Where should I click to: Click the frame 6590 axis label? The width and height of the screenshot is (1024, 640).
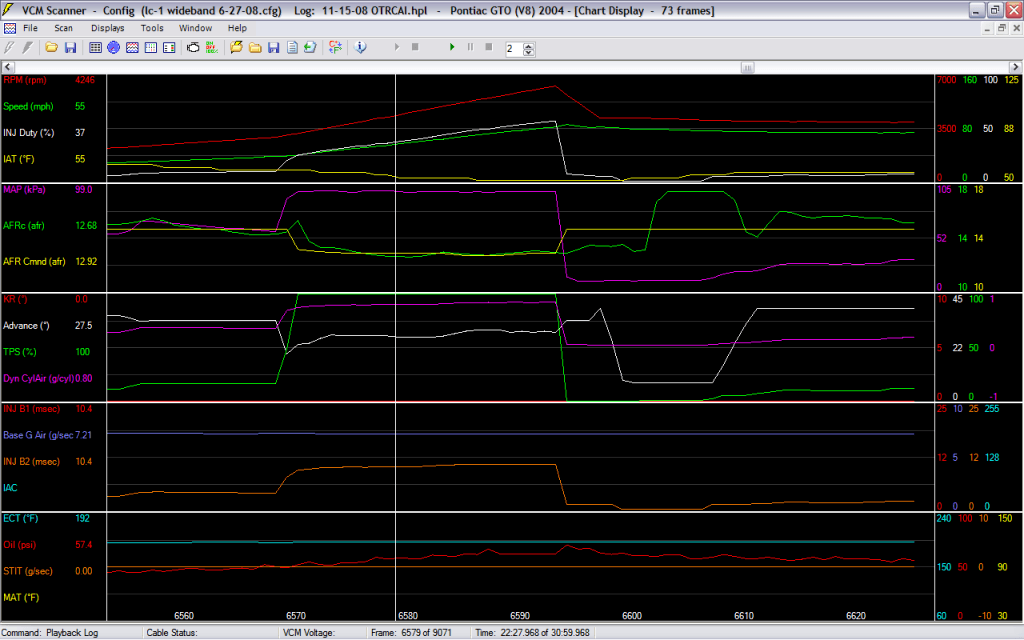click(x=520, y=615)
